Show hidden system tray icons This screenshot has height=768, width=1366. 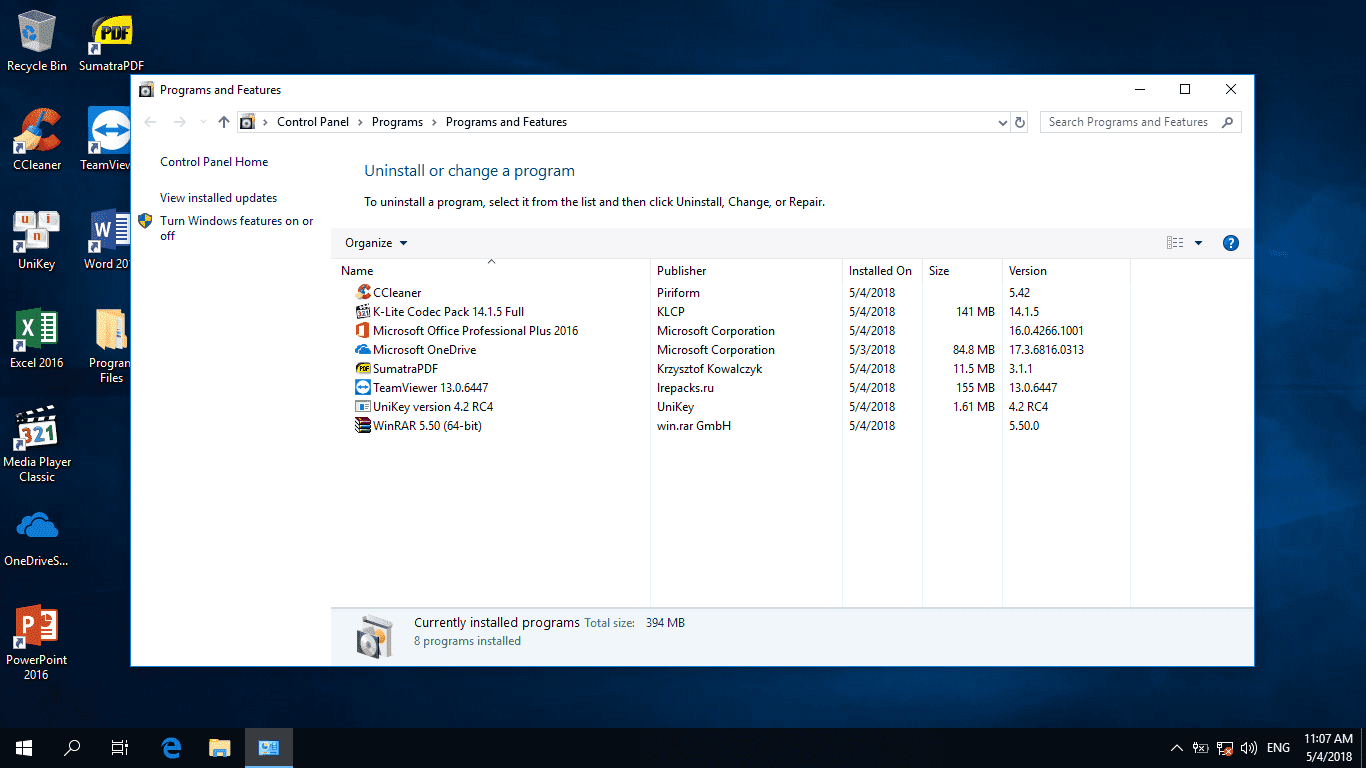coord(1177,748)
